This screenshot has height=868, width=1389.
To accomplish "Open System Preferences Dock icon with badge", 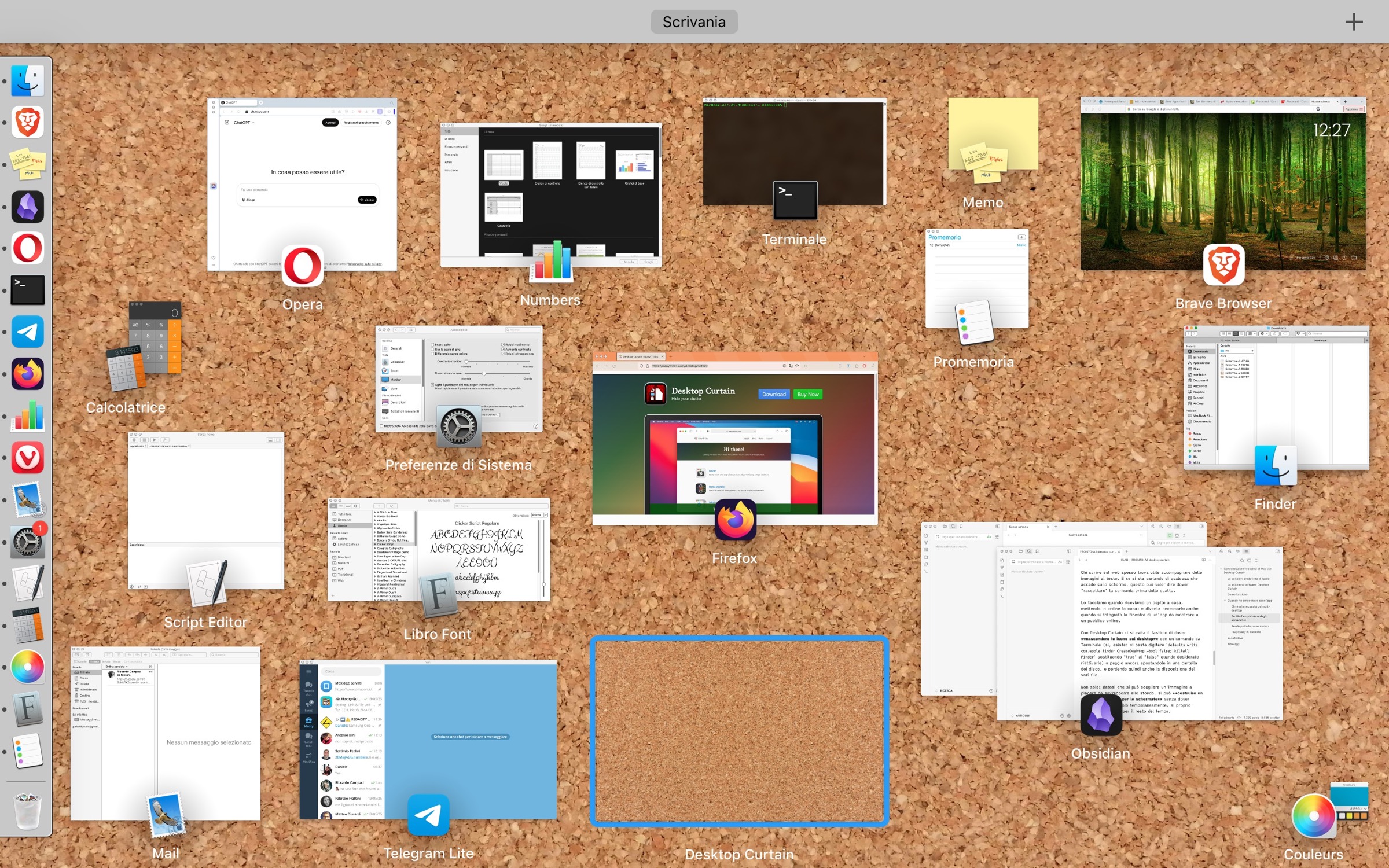I will point(27,542).
